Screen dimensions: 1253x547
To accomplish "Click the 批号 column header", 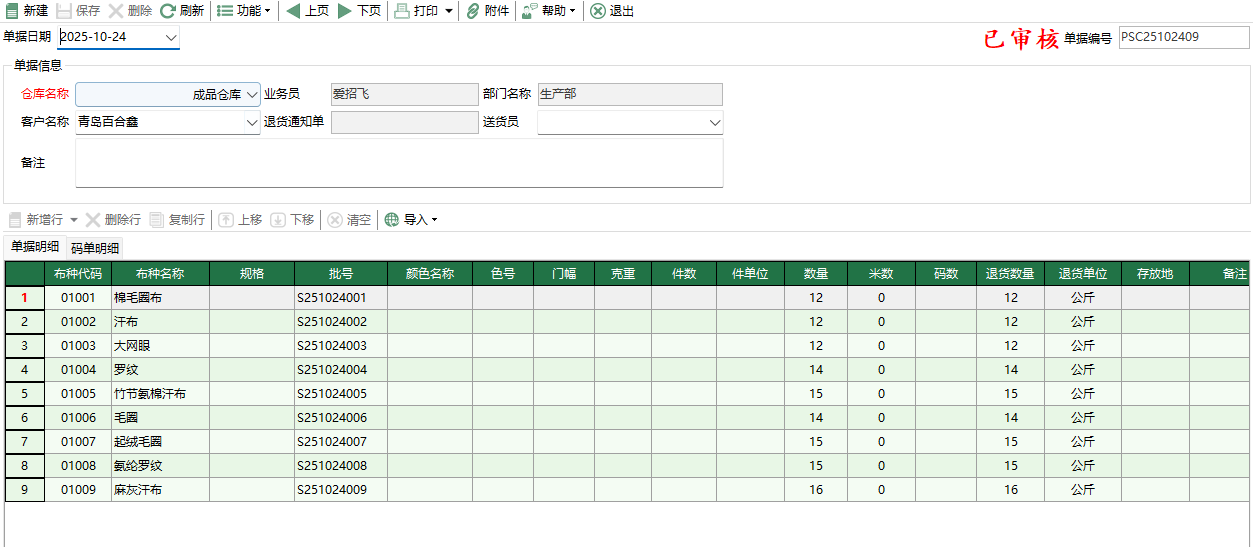I will click(341, 273).
